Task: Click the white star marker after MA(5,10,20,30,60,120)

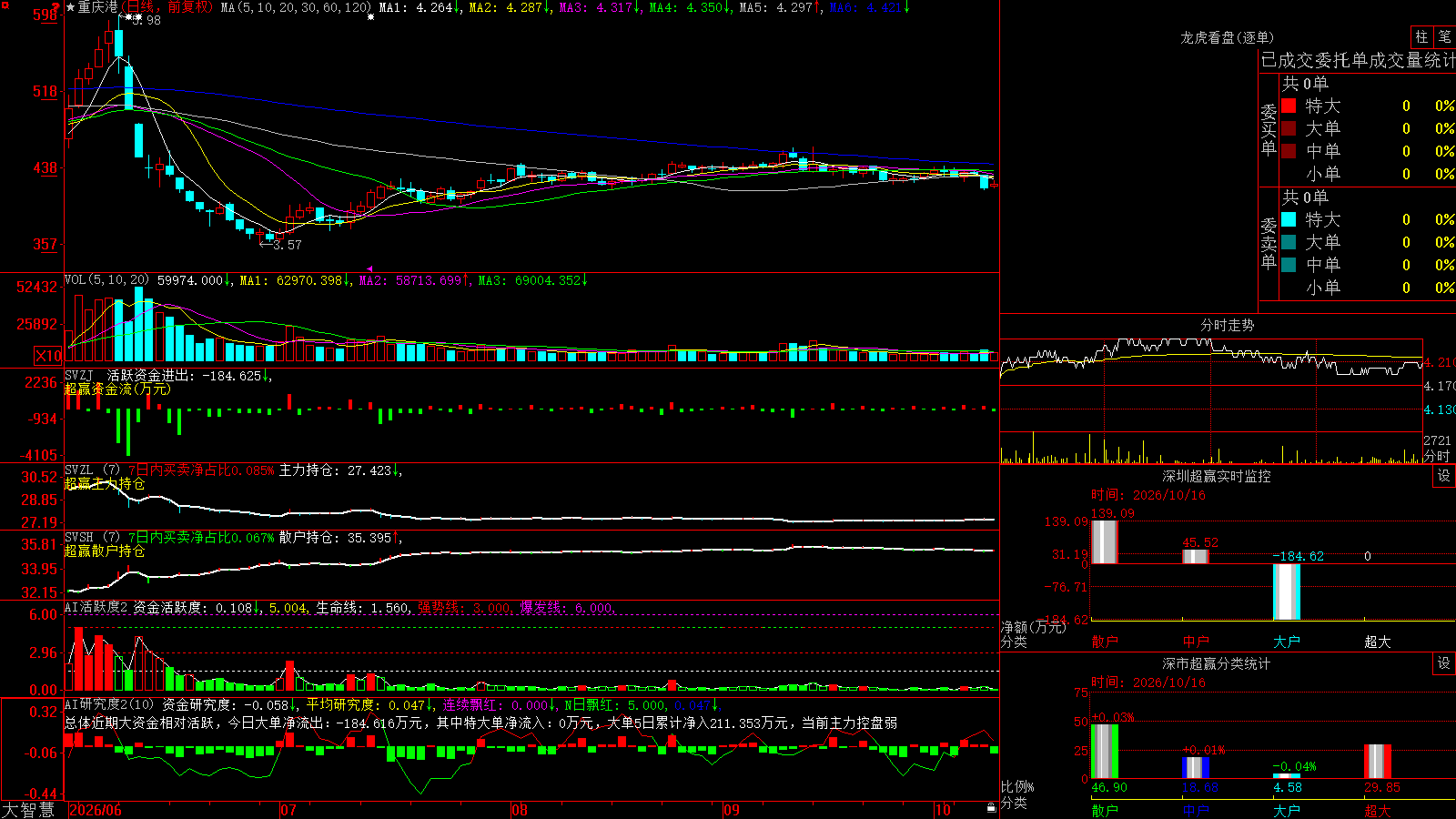Action: click(x=370, y=17)
